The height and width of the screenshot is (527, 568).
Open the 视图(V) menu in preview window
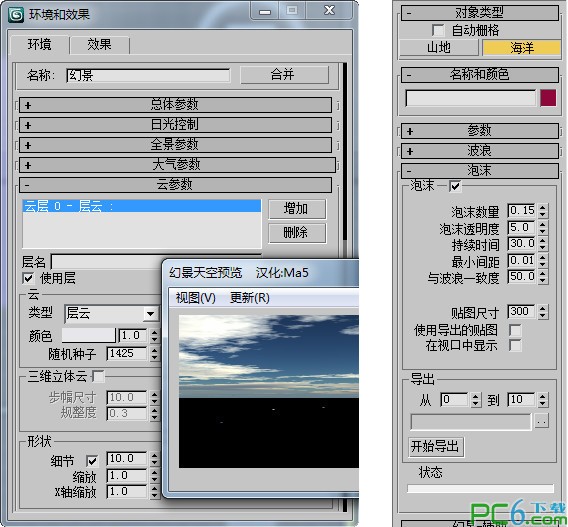click(x=196, y=298)
